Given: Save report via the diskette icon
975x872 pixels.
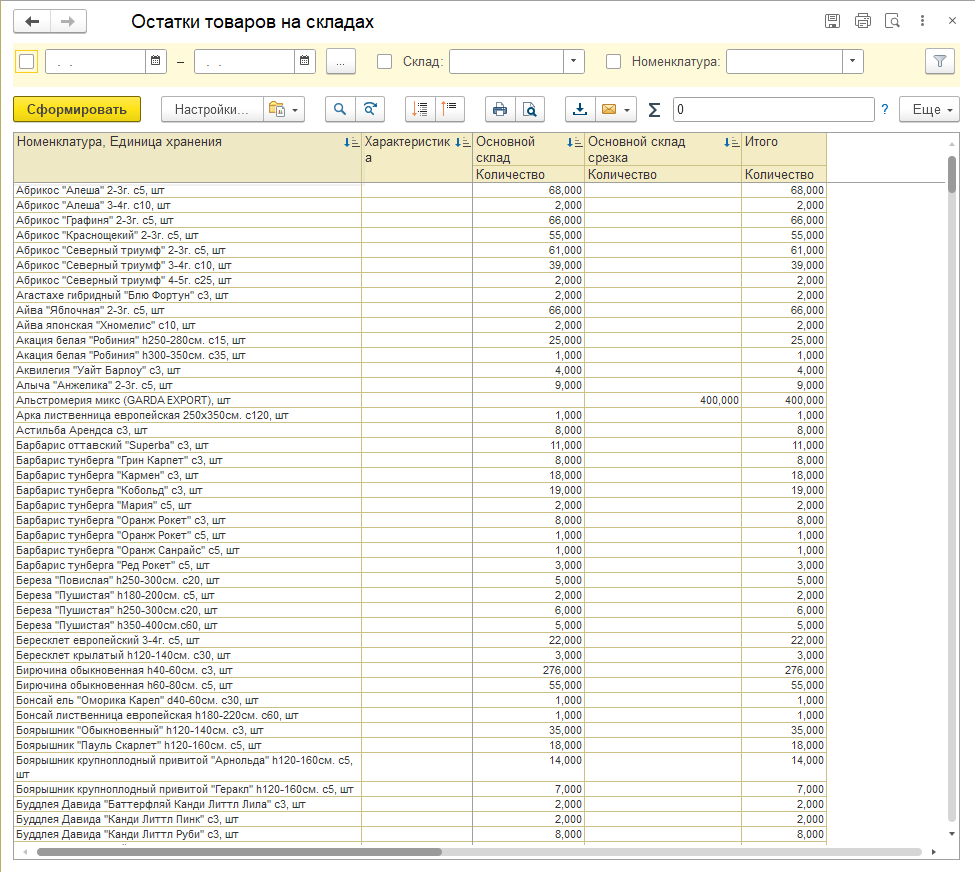Looking at the screenshot, I should (832, 21).
